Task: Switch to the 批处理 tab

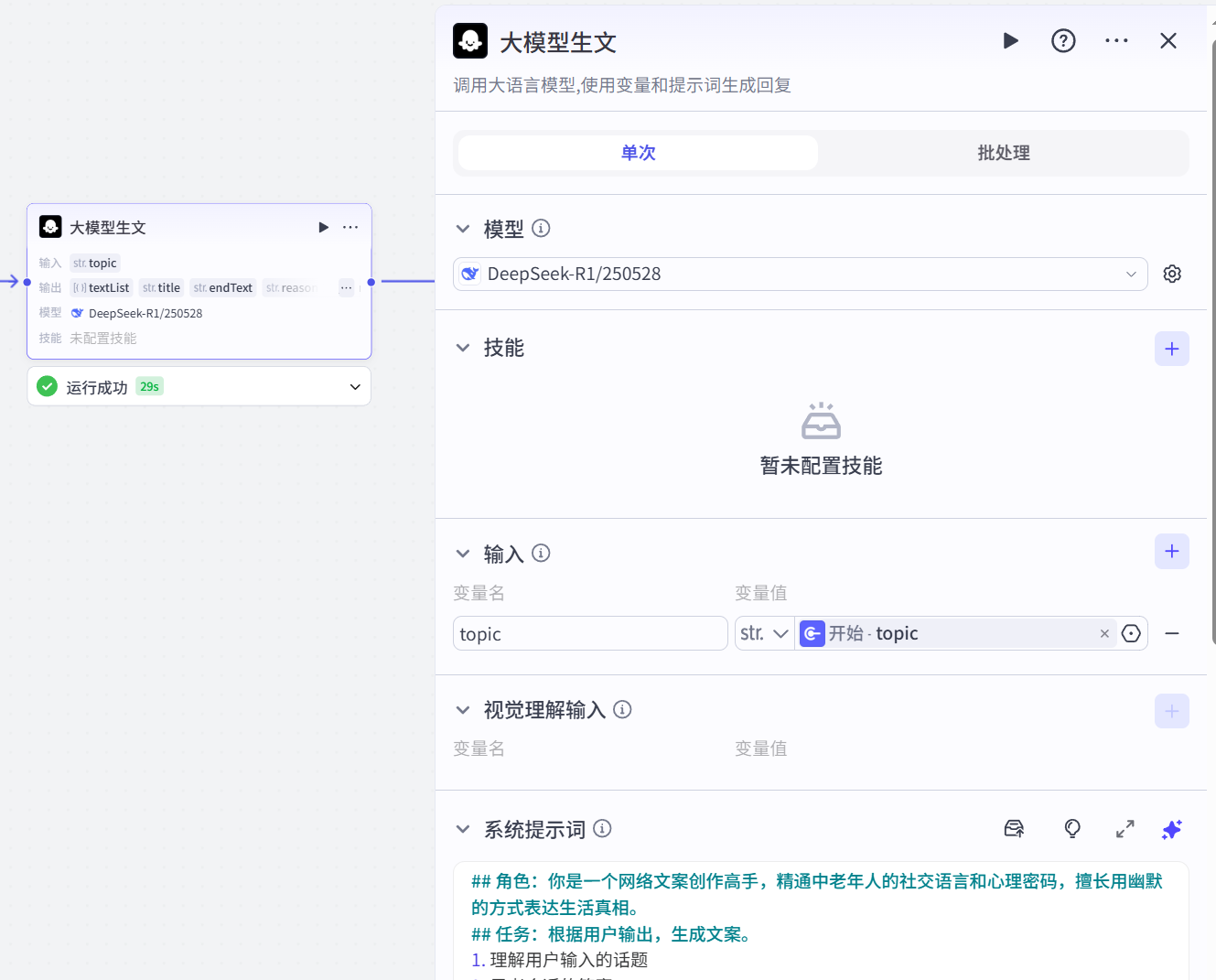Action: (1004, 153)
